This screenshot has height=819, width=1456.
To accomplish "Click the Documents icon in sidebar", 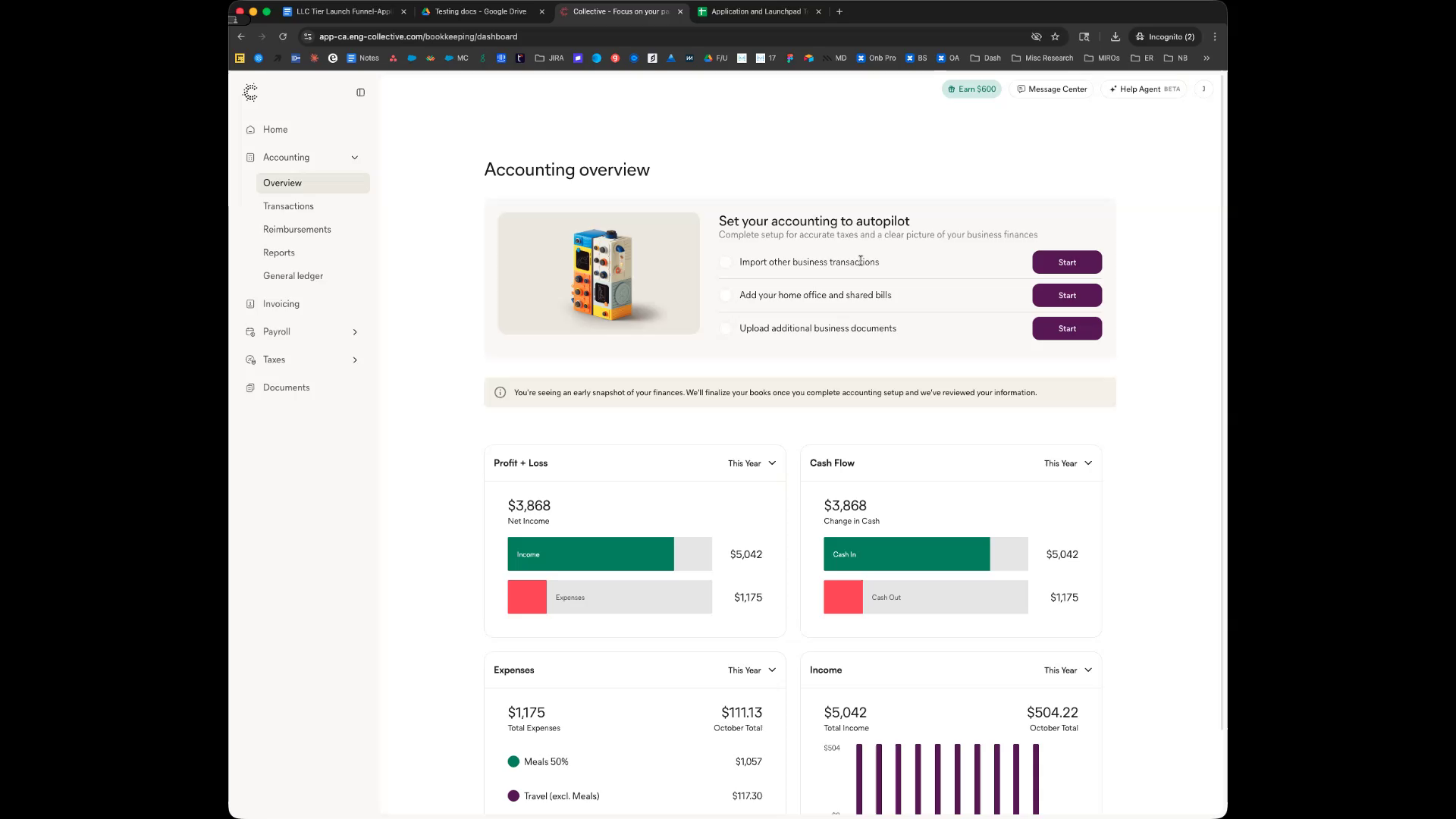I will (250, 388).
